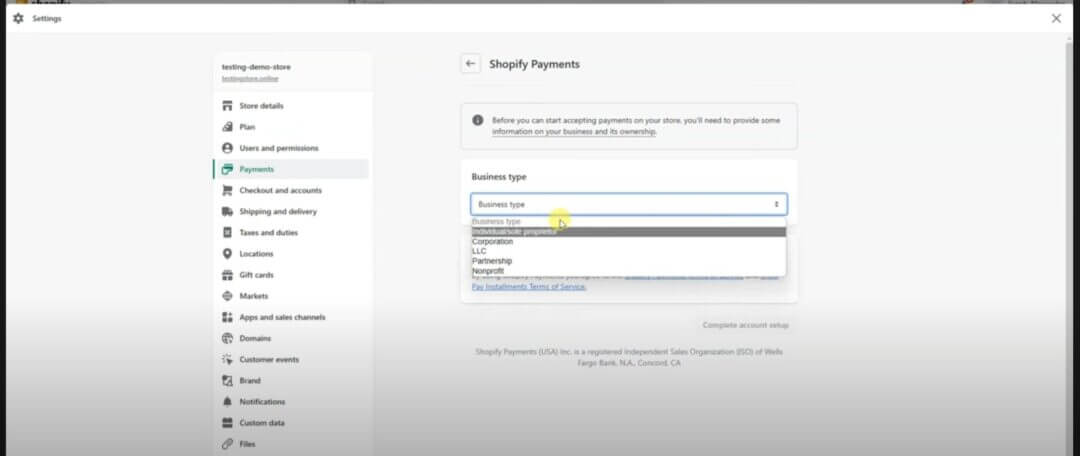Image resolution: width=1080 pixels, height=456 pixels.
Task: Click the greyed Business type placeholder option
Action: click(628, 222)
